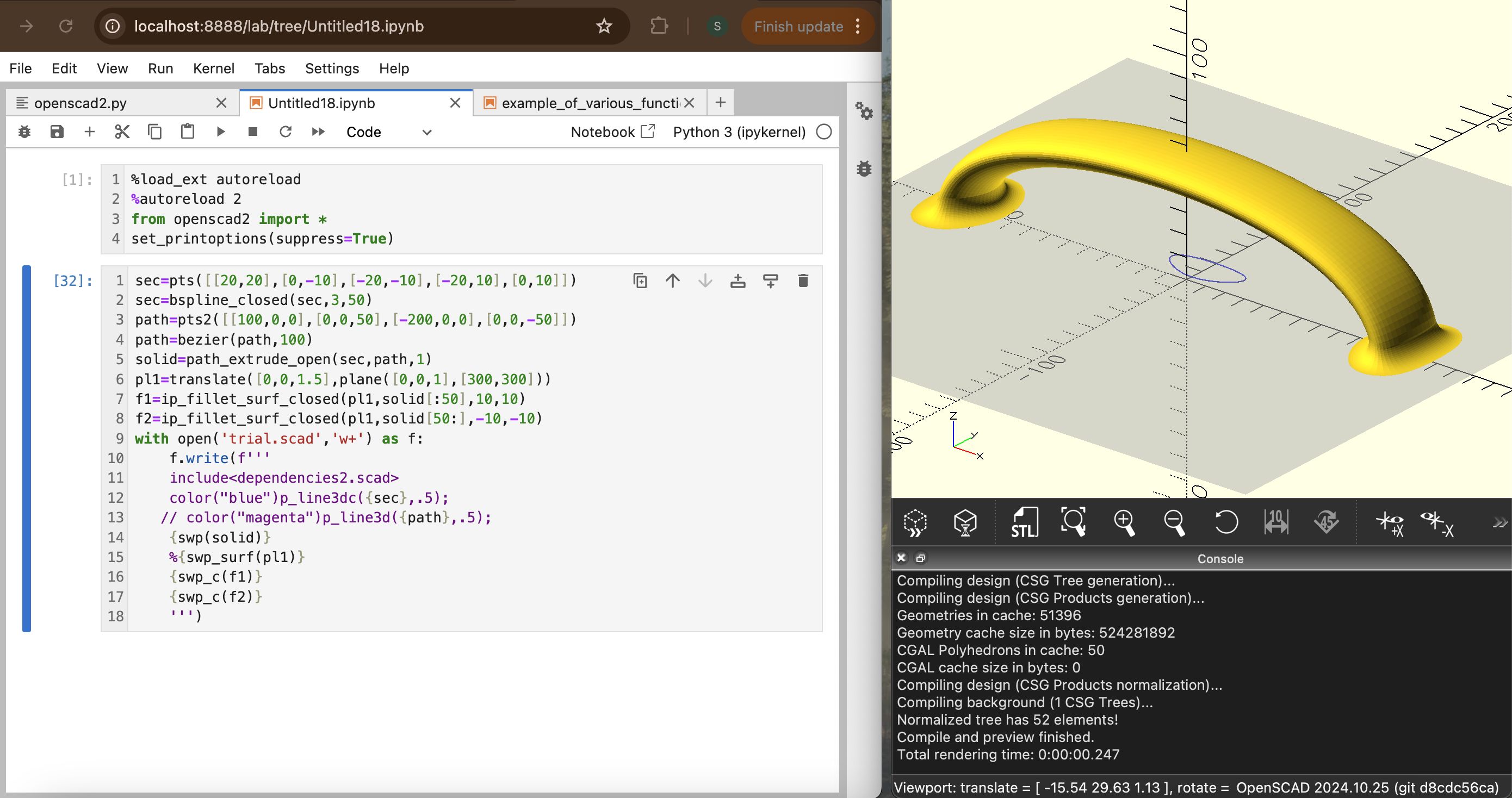Click the View All magnifier icon
1512x798 pixels.
click(1074, 522)
